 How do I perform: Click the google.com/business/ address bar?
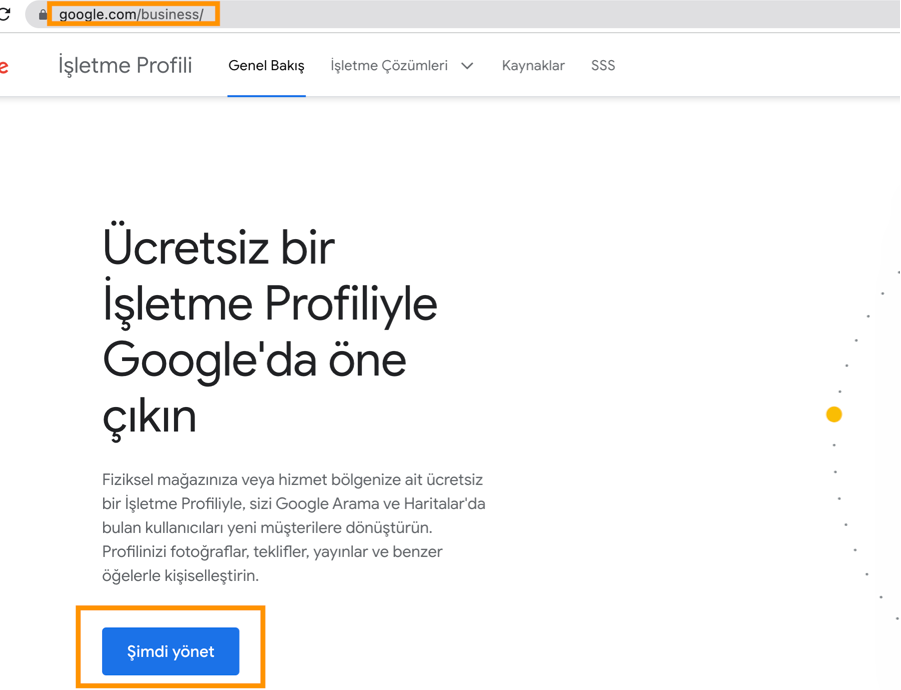tap(463, 14)
